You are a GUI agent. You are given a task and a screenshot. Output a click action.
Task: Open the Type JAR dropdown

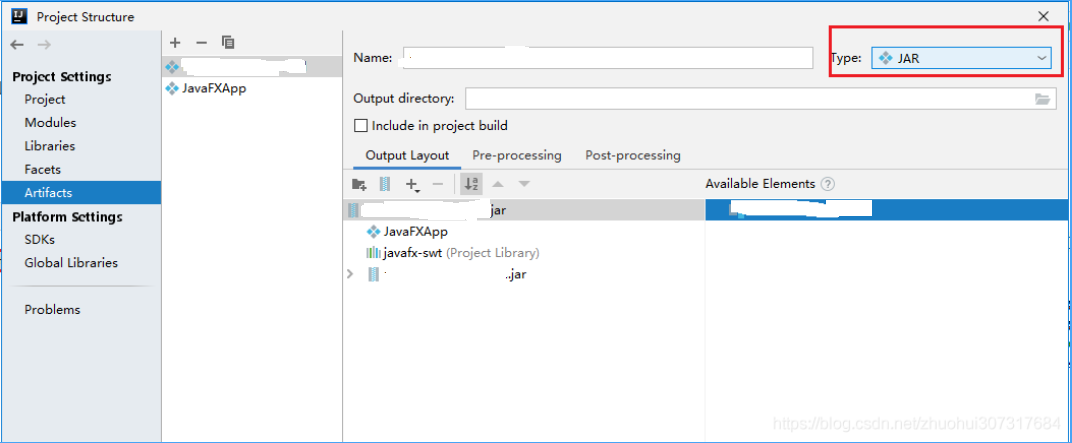click(961, 58)
